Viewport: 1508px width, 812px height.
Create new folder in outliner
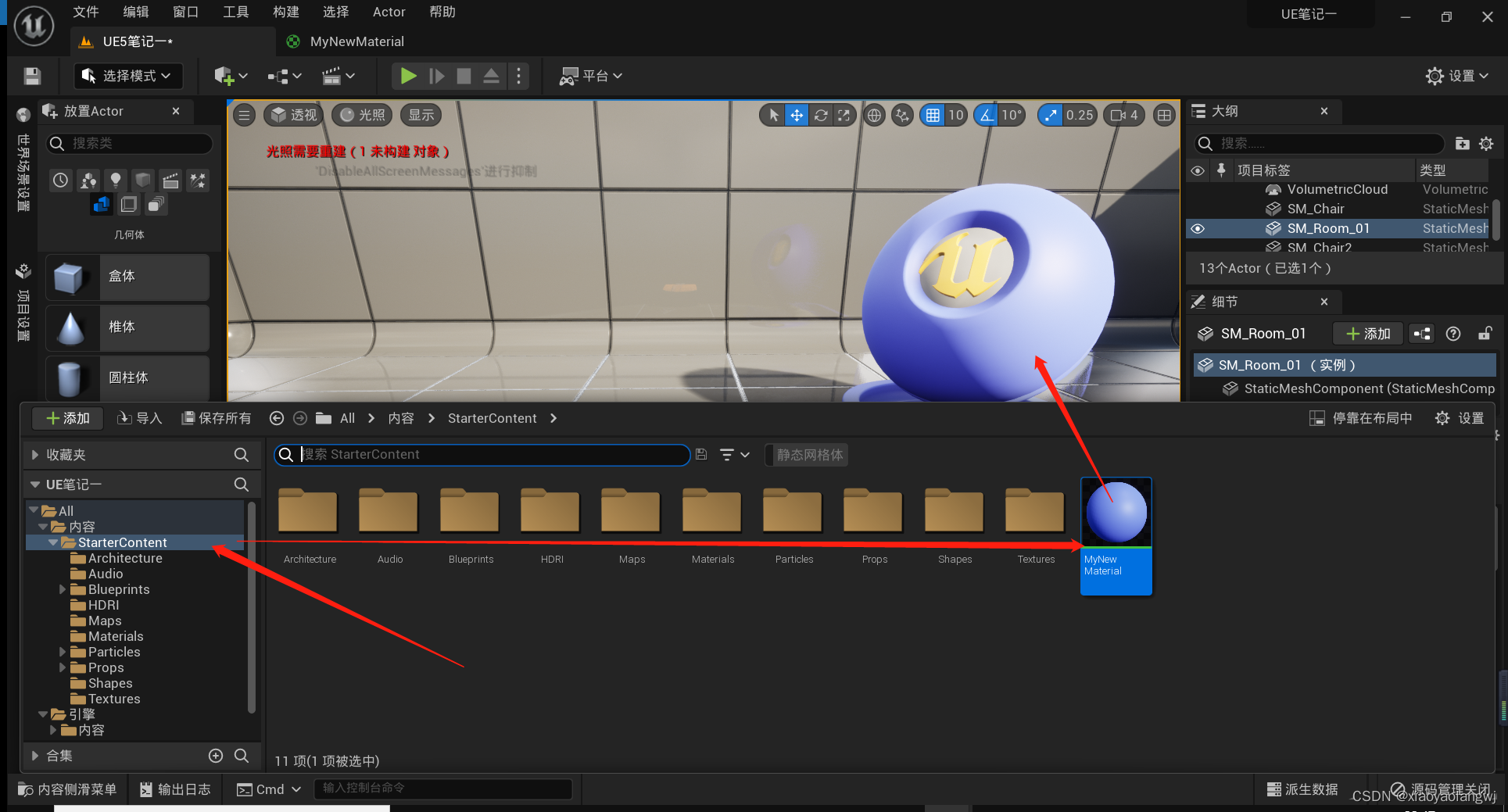(x=1462, y=143)
